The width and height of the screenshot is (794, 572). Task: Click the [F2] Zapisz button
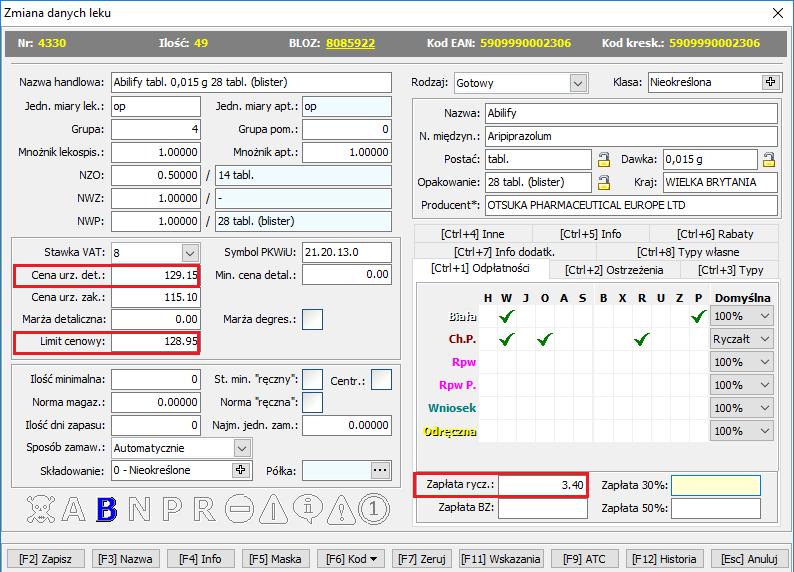(x=46, y=559)
